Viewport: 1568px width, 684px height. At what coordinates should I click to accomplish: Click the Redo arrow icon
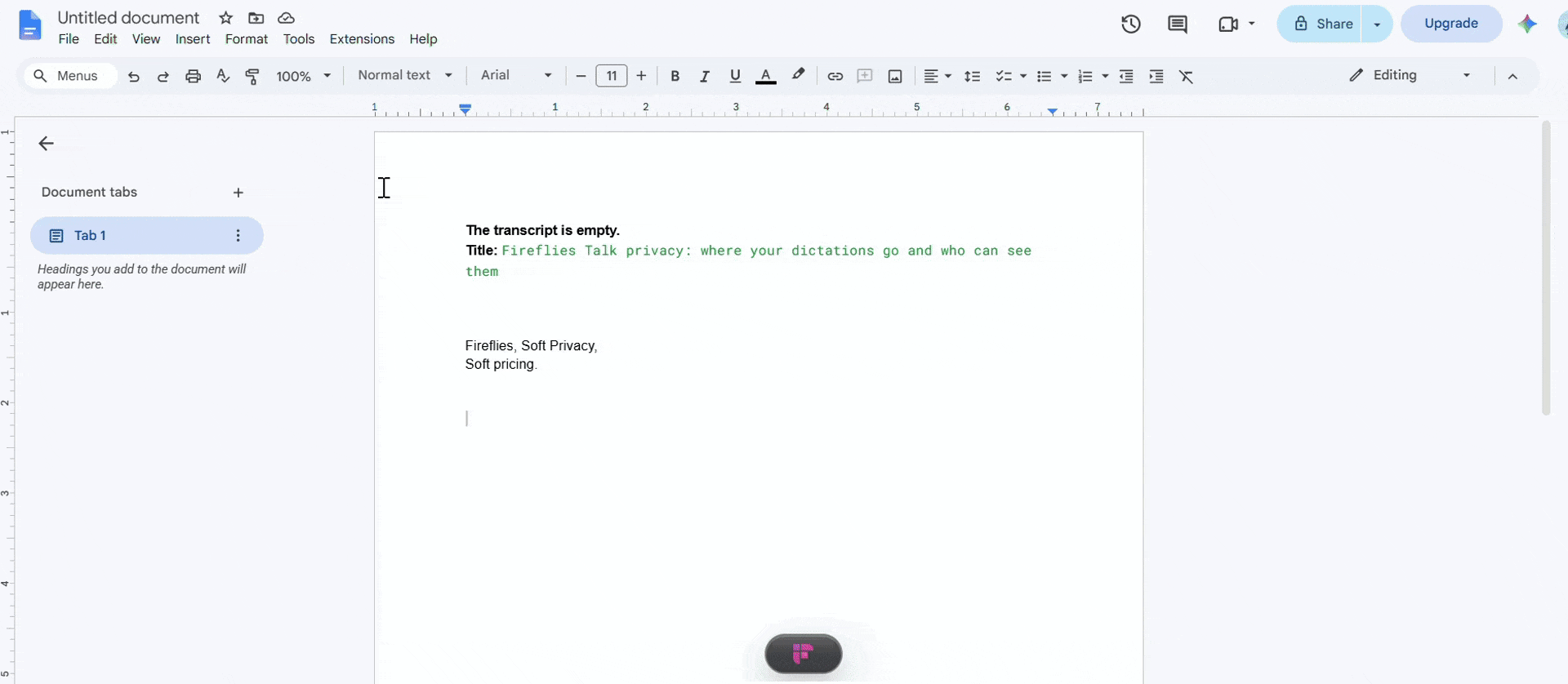point(163,76)
